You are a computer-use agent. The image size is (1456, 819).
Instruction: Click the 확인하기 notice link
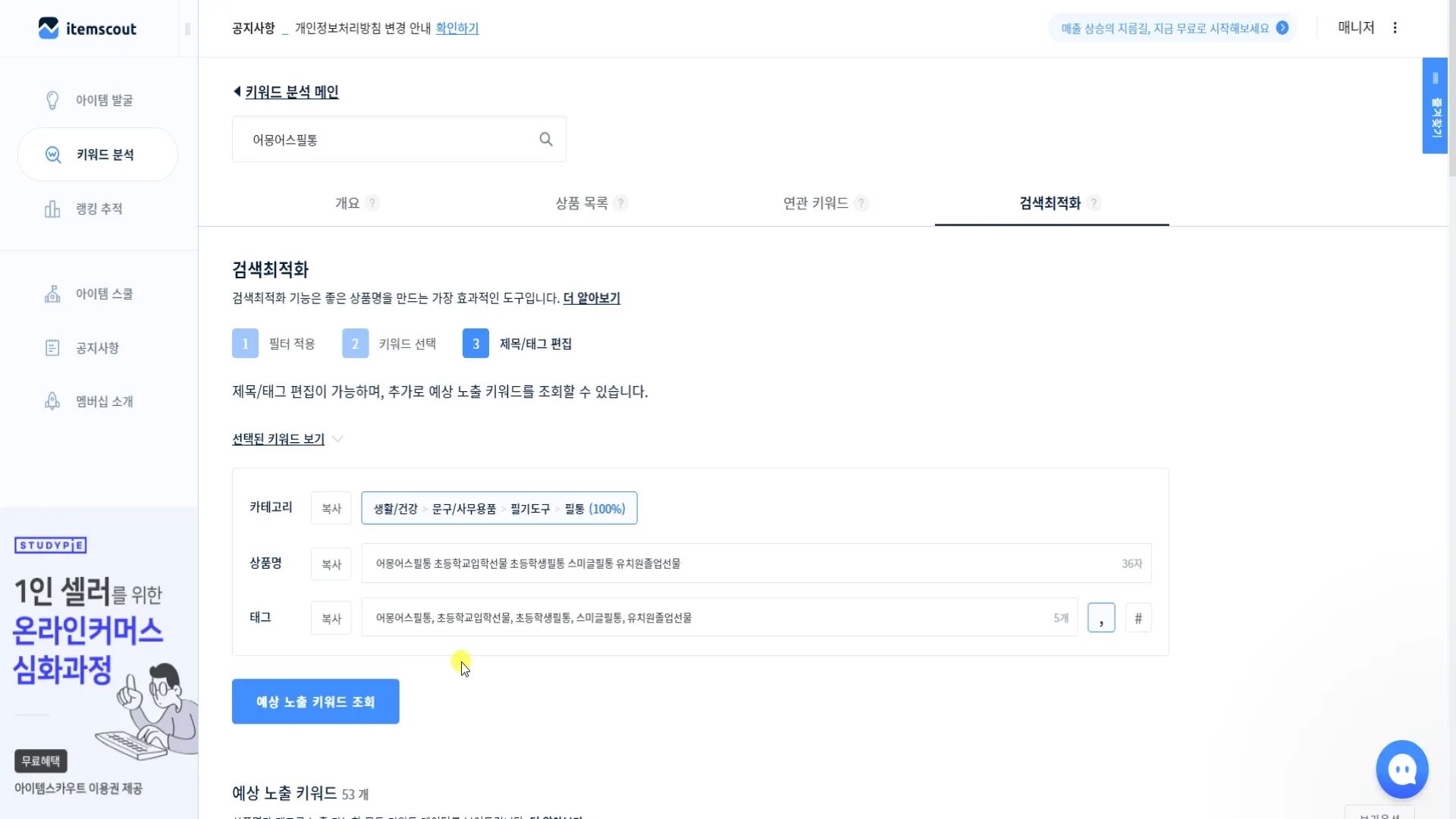pyautogui.click(x=457, y=29)
